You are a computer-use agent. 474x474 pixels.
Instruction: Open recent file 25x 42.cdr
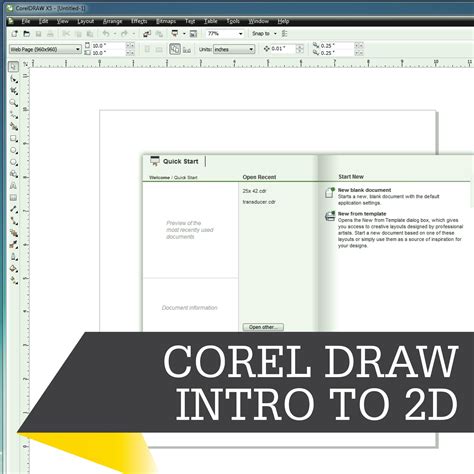click(x=255, y=191)
